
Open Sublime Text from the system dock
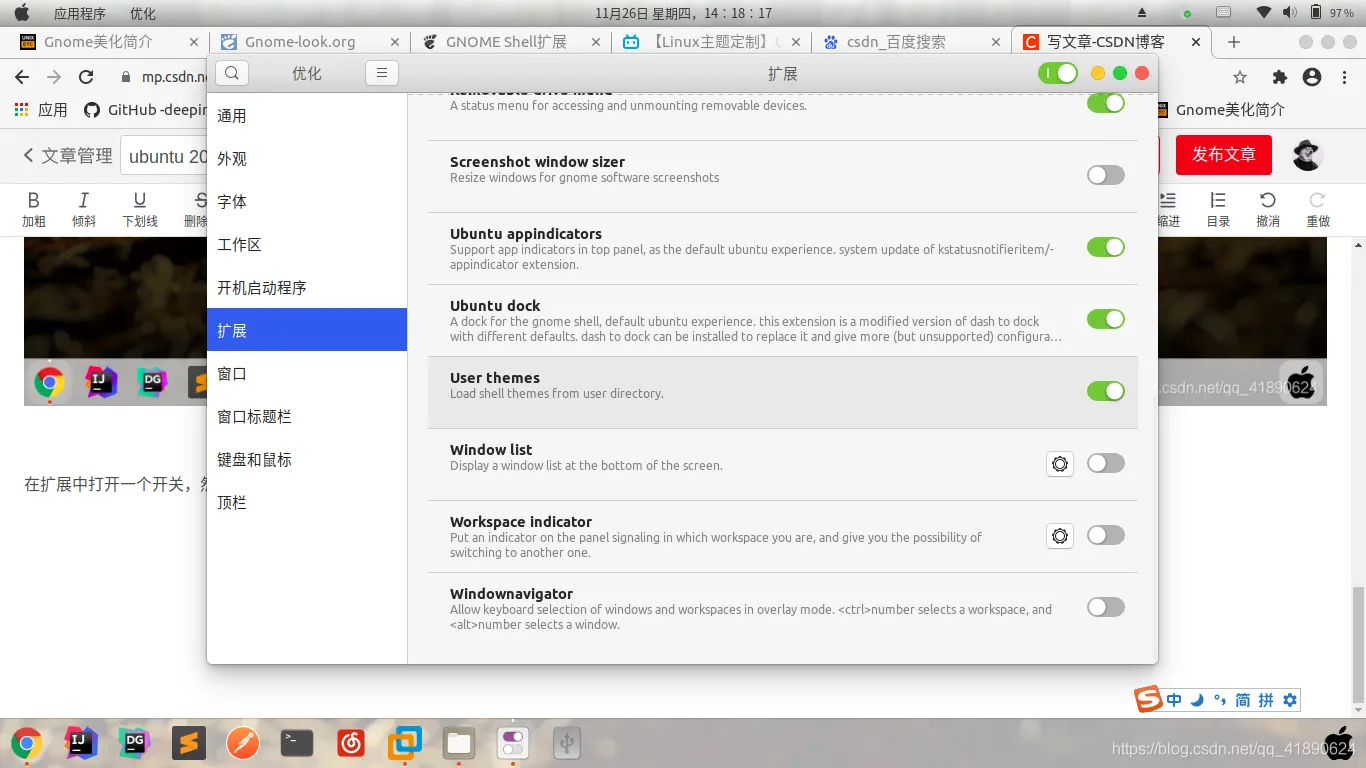[189, 742]
